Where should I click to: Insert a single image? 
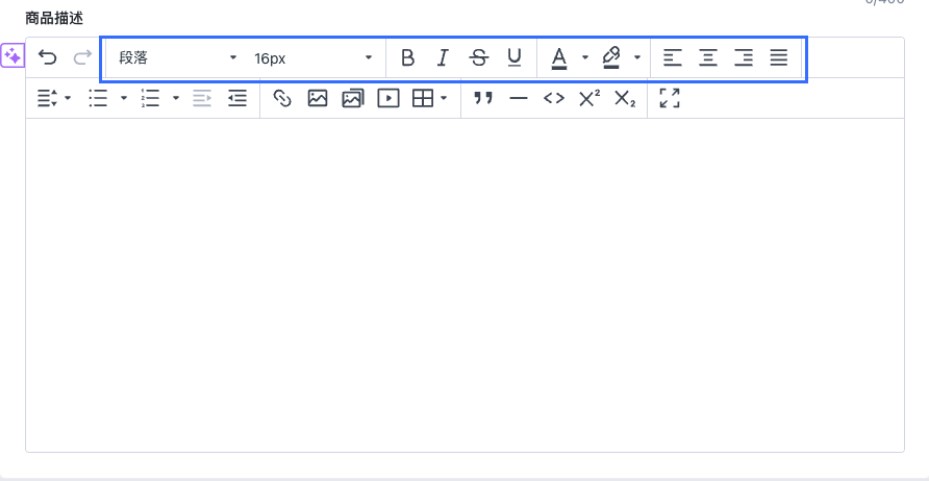(317, 98)
